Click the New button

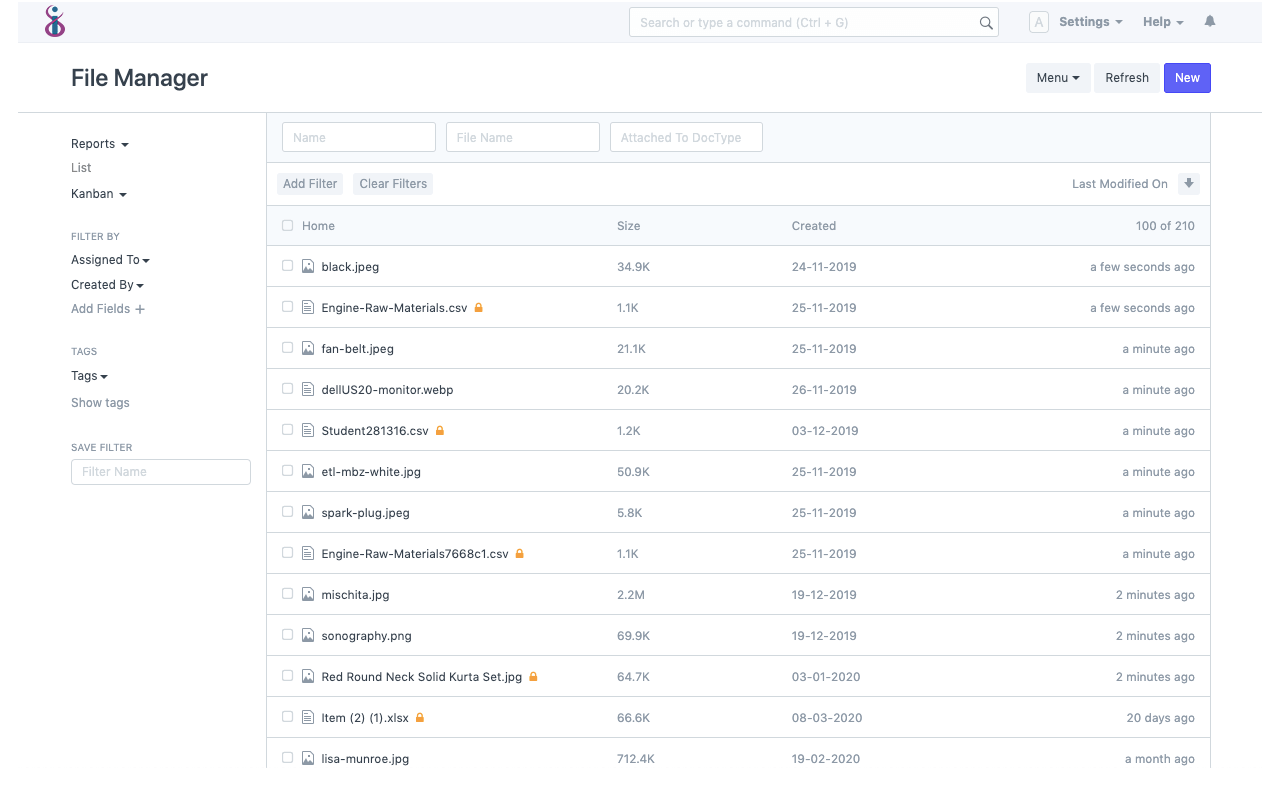[x=1186, y=77]
